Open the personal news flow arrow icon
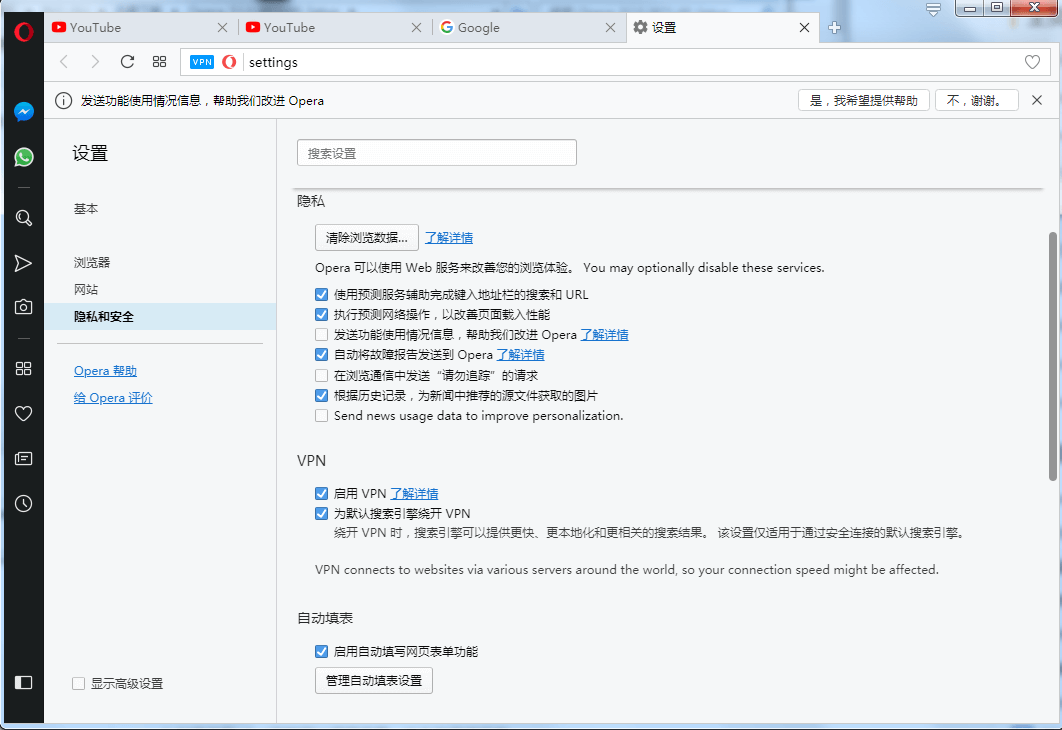 click(x=24, y=263)
